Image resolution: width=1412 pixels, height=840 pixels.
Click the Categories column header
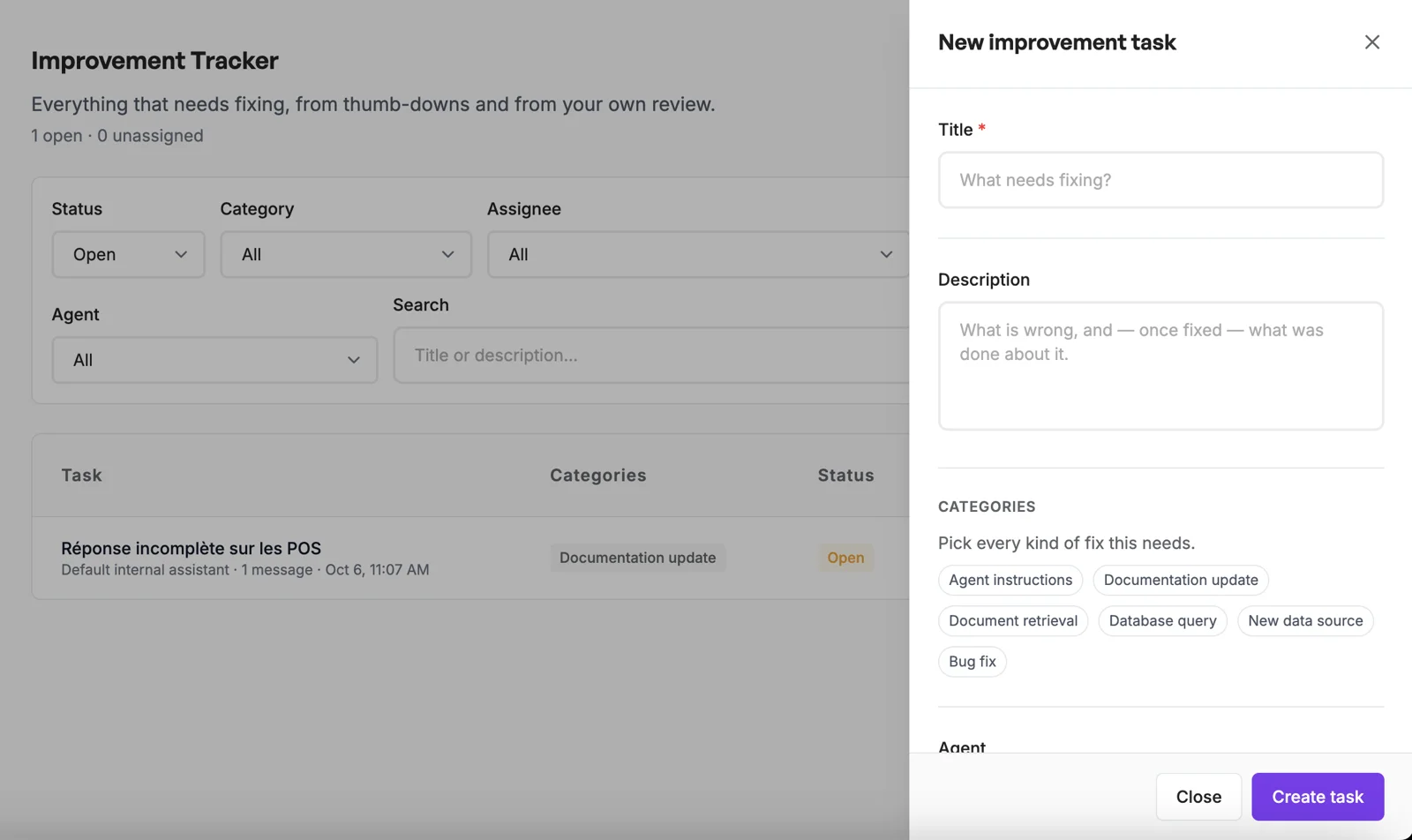click(x=598, y=475)
